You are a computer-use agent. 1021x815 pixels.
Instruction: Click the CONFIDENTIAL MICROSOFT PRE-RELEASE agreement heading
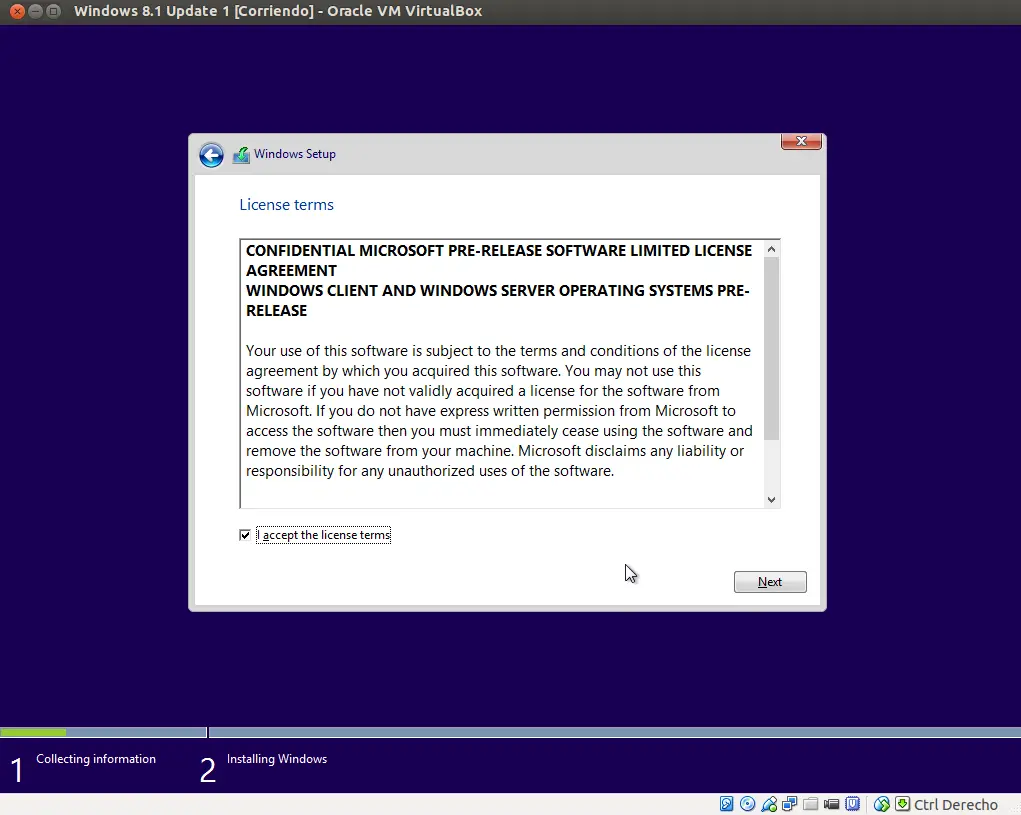(x=499, y=281)
